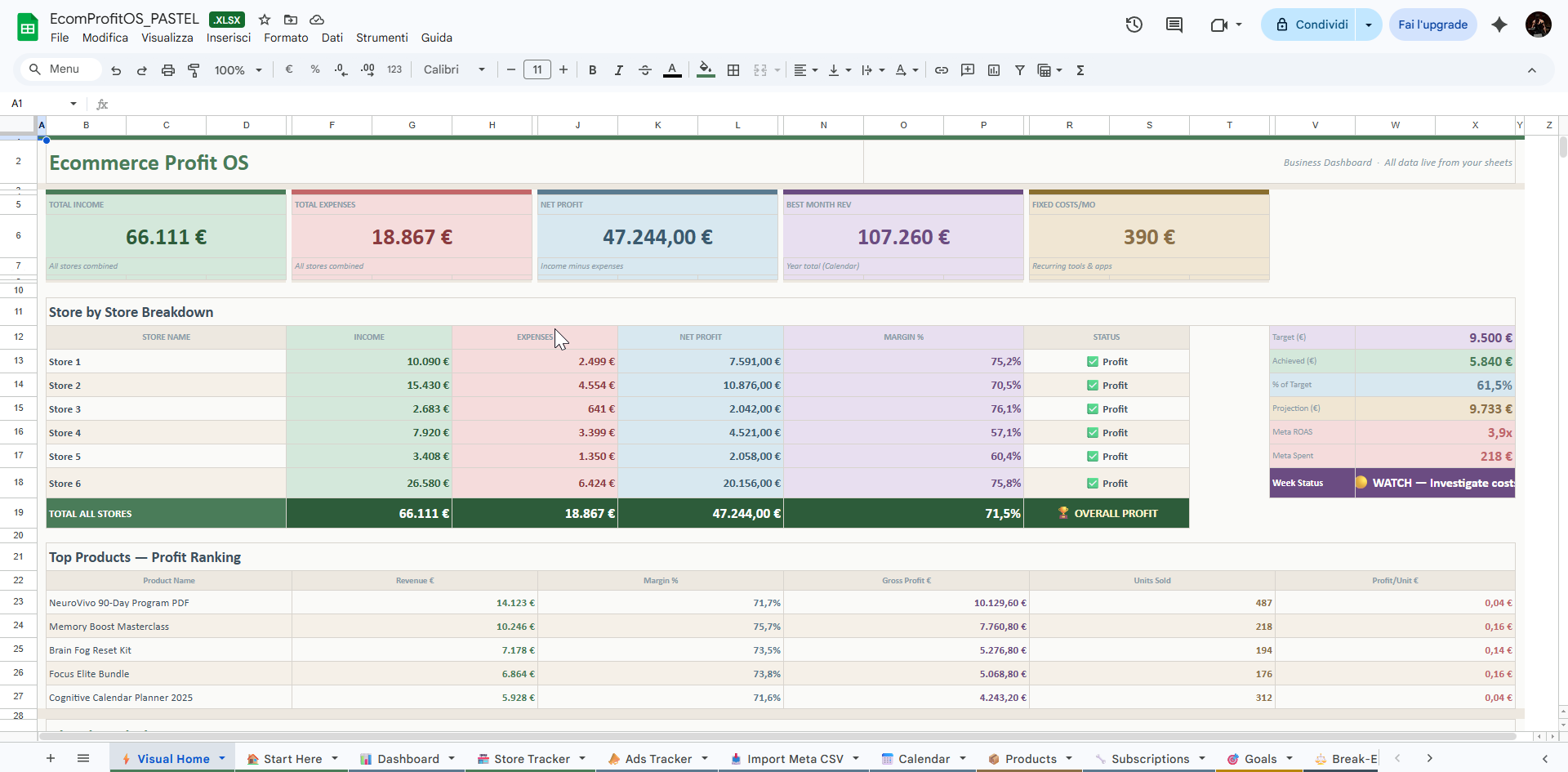This screenshot has height=772, width=1568.
Task: Toggle Store 6 Profit checkbox
Action: pyautogui.click(x=1093, y=484)
